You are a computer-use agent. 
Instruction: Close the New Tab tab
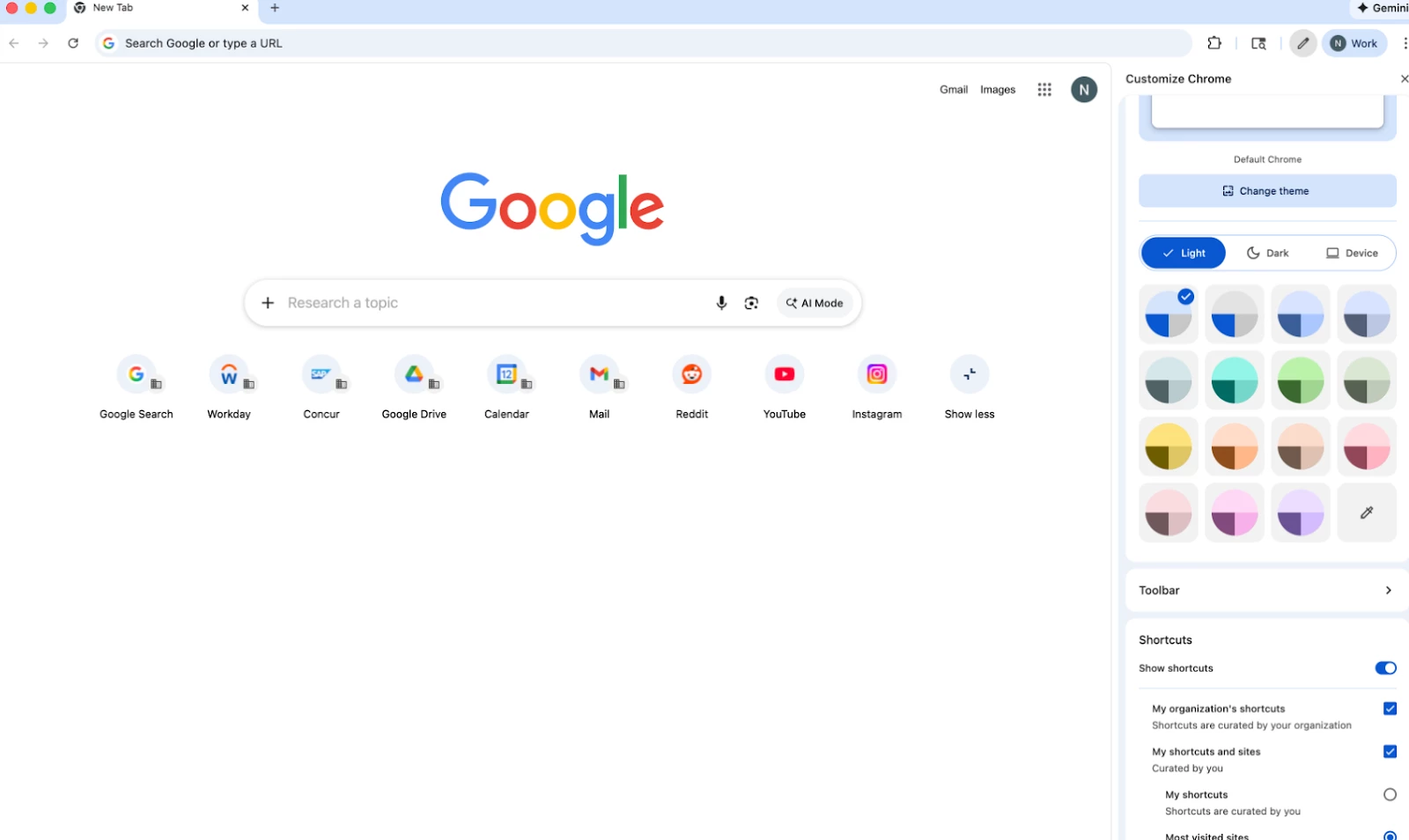pos(245,8)
